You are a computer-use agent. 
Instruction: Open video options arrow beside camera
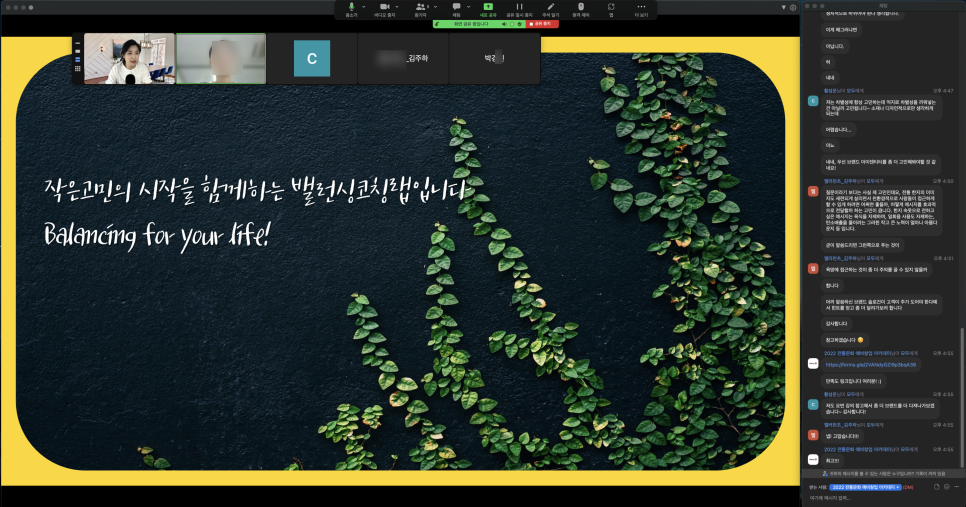[397, 7]
